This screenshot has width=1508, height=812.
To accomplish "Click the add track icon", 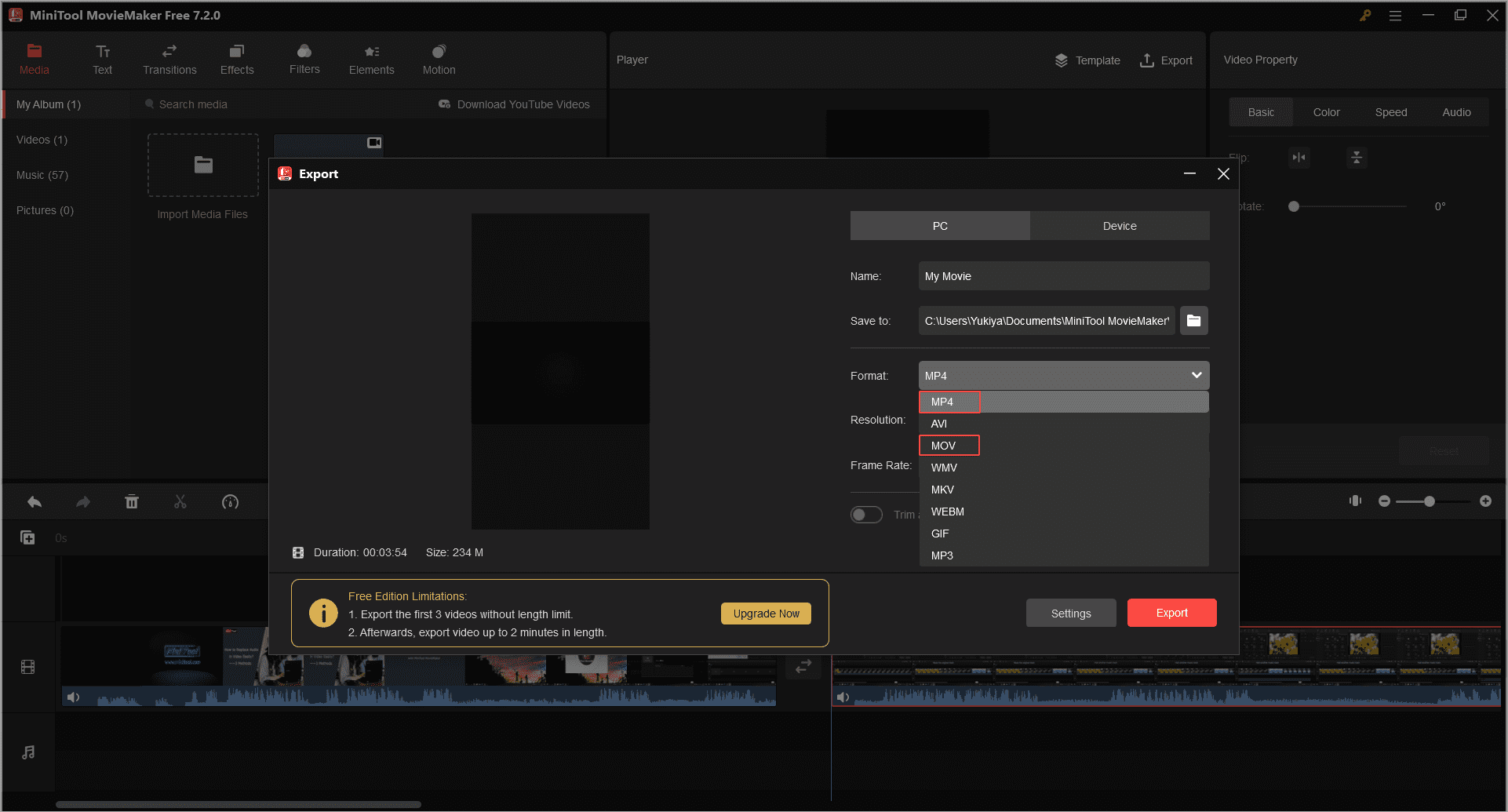I will [x=27, y=537].
